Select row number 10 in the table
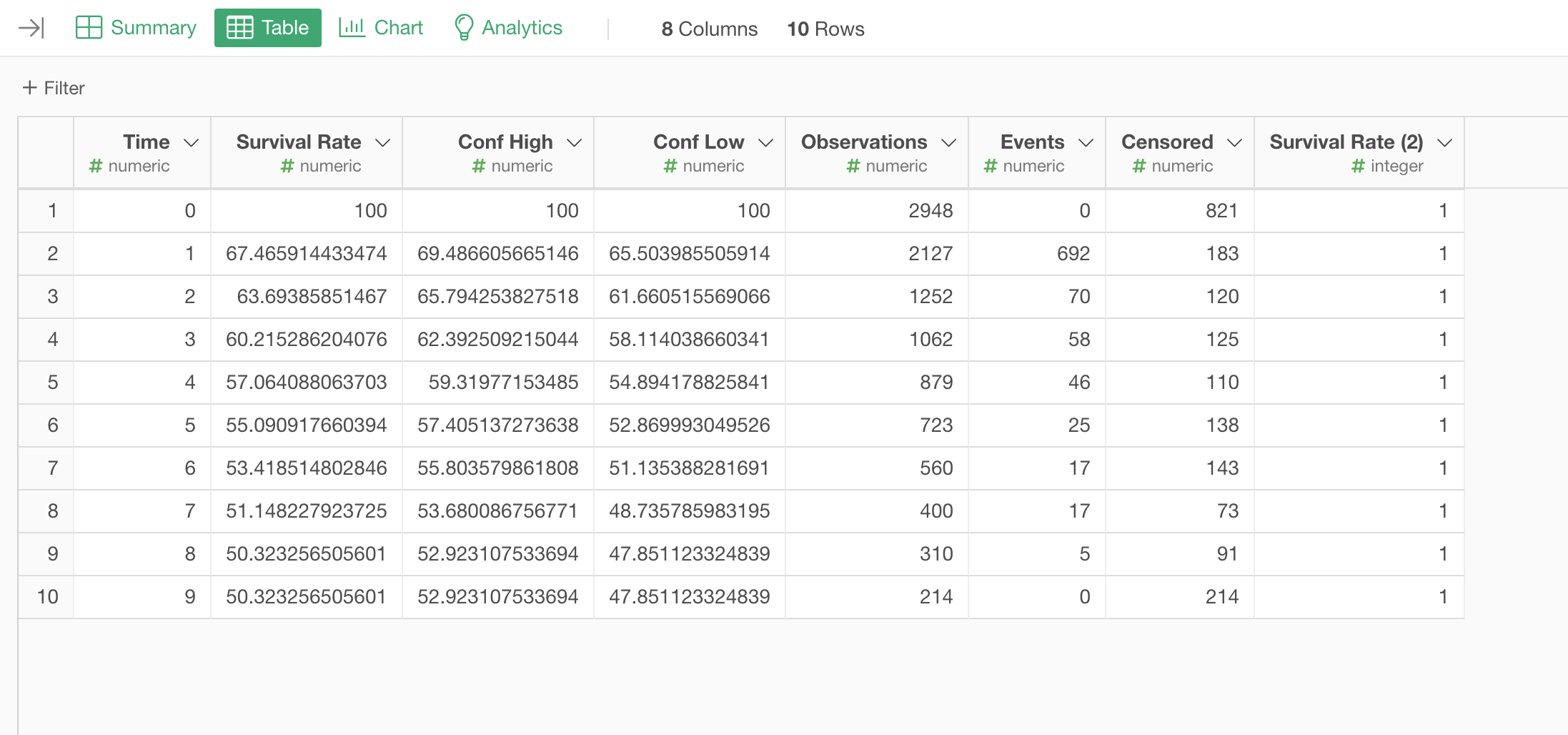The height and width of the screenshot is (735, 1568). (x=47, y=597)
